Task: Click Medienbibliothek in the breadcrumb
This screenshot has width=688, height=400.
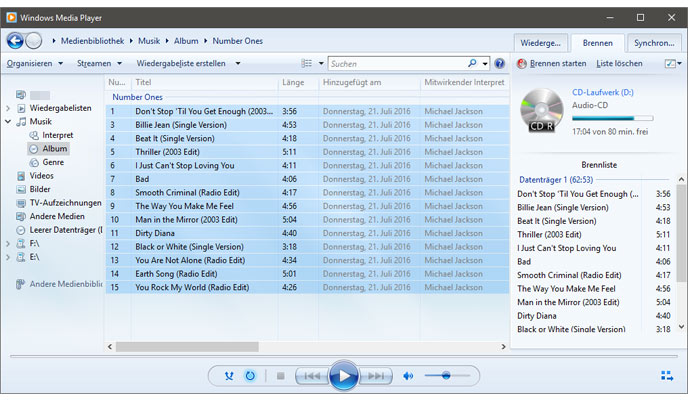Action: [92, 41]
